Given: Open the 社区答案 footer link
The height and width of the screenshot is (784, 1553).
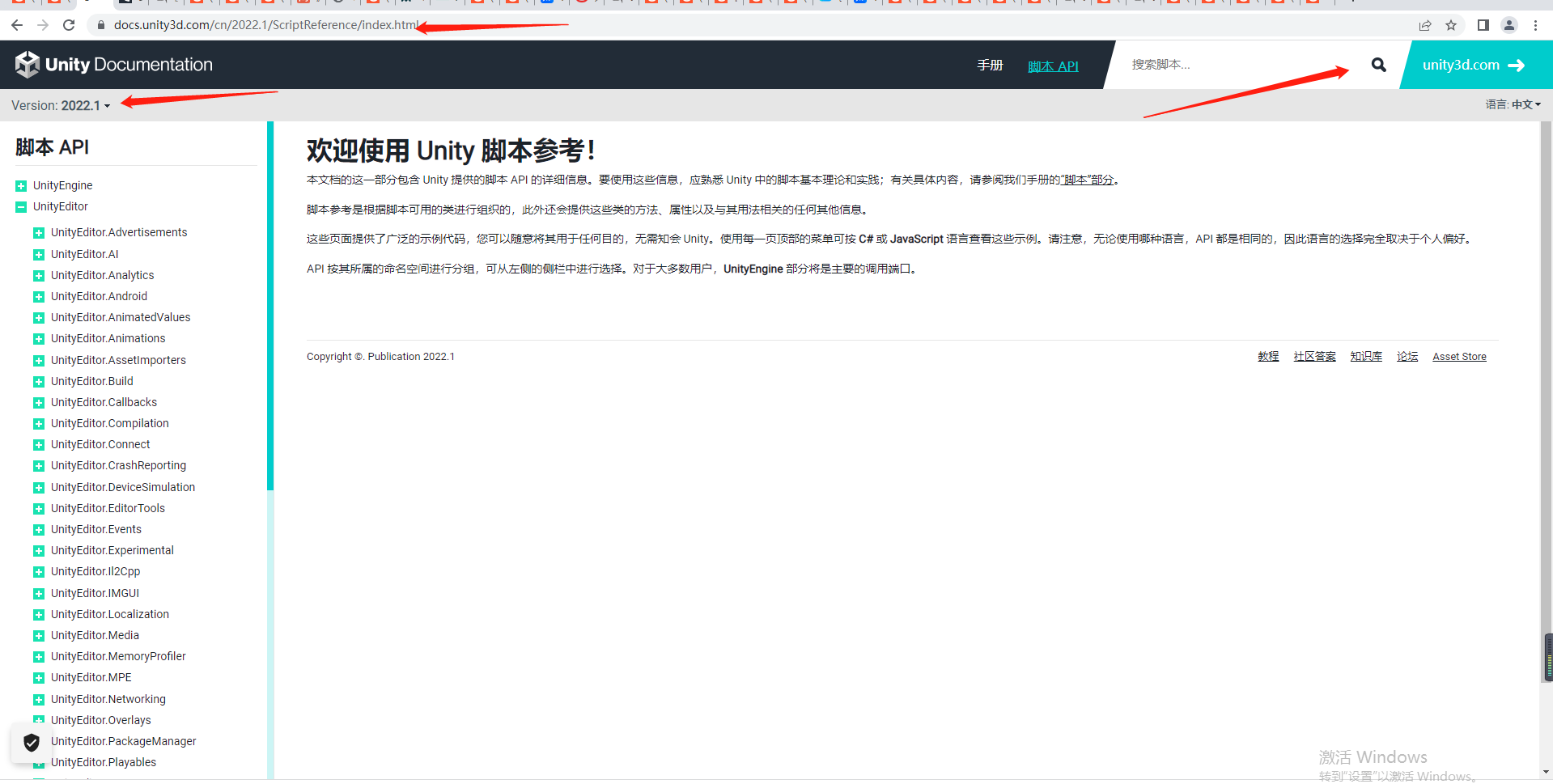Looking at the screenshot, I should (x=1314, y=356).
